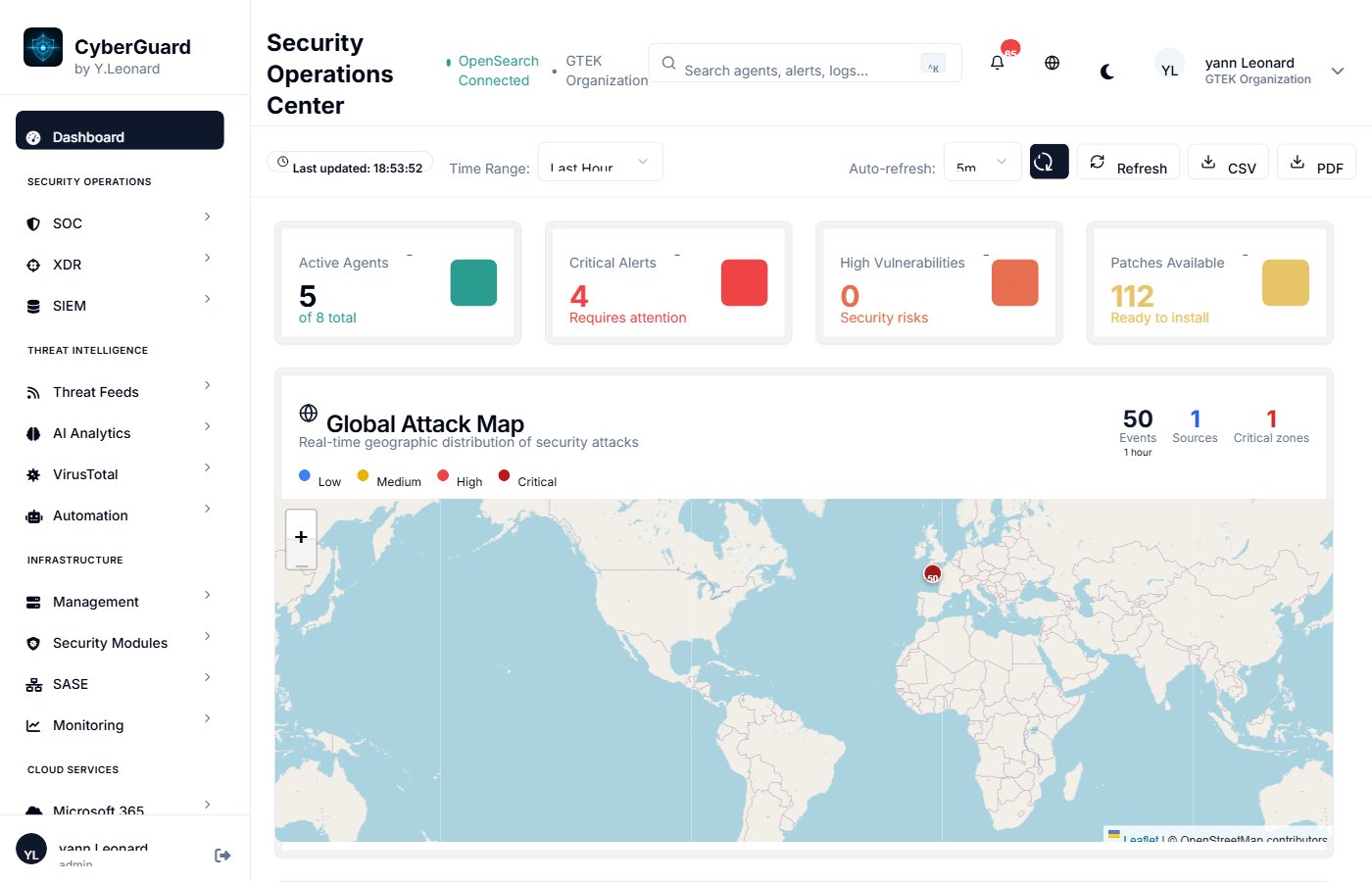Click the notifications bell icon
The width and height of the screenshot is (1372, 882).
click(997, 63)
